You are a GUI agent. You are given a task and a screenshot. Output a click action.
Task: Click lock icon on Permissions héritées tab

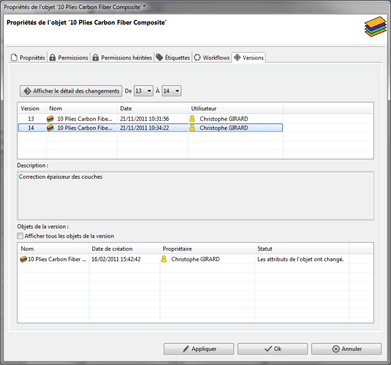(x=95, y=58)
